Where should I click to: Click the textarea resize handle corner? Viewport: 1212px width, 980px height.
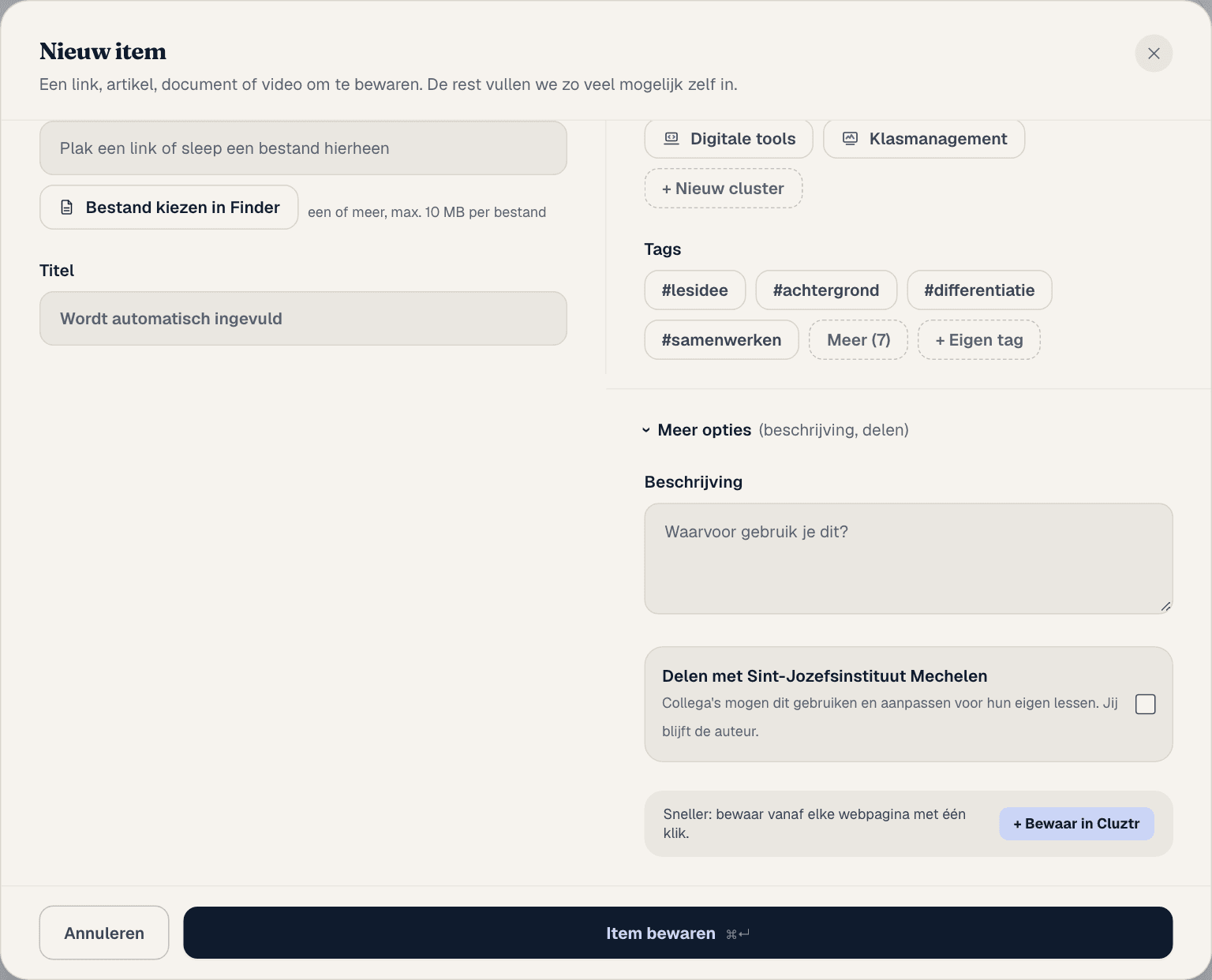pos(1165,606)
